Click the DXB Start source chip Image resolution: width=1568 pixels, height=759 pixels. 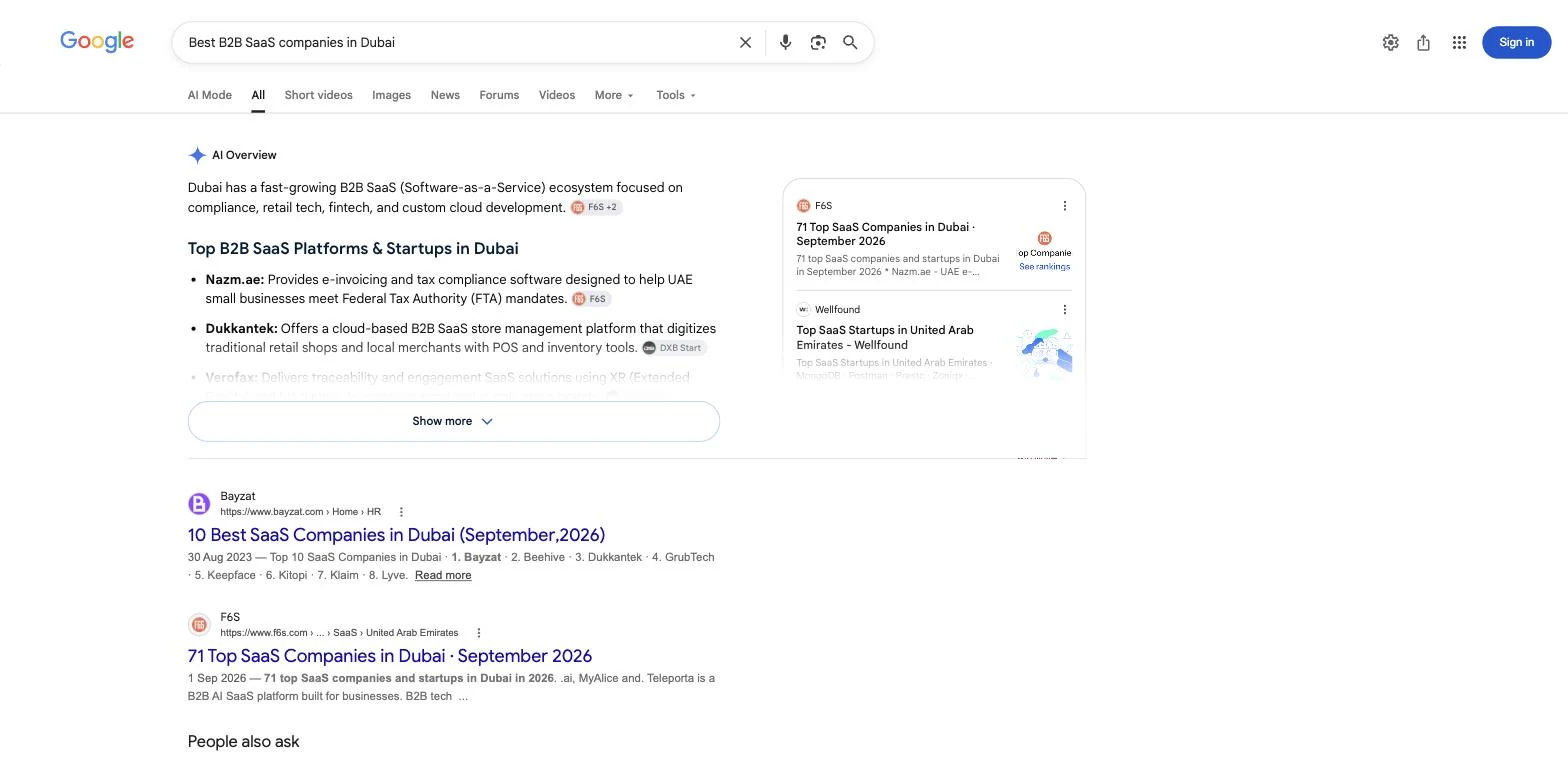pyautogui.click(x=674, y=348)
